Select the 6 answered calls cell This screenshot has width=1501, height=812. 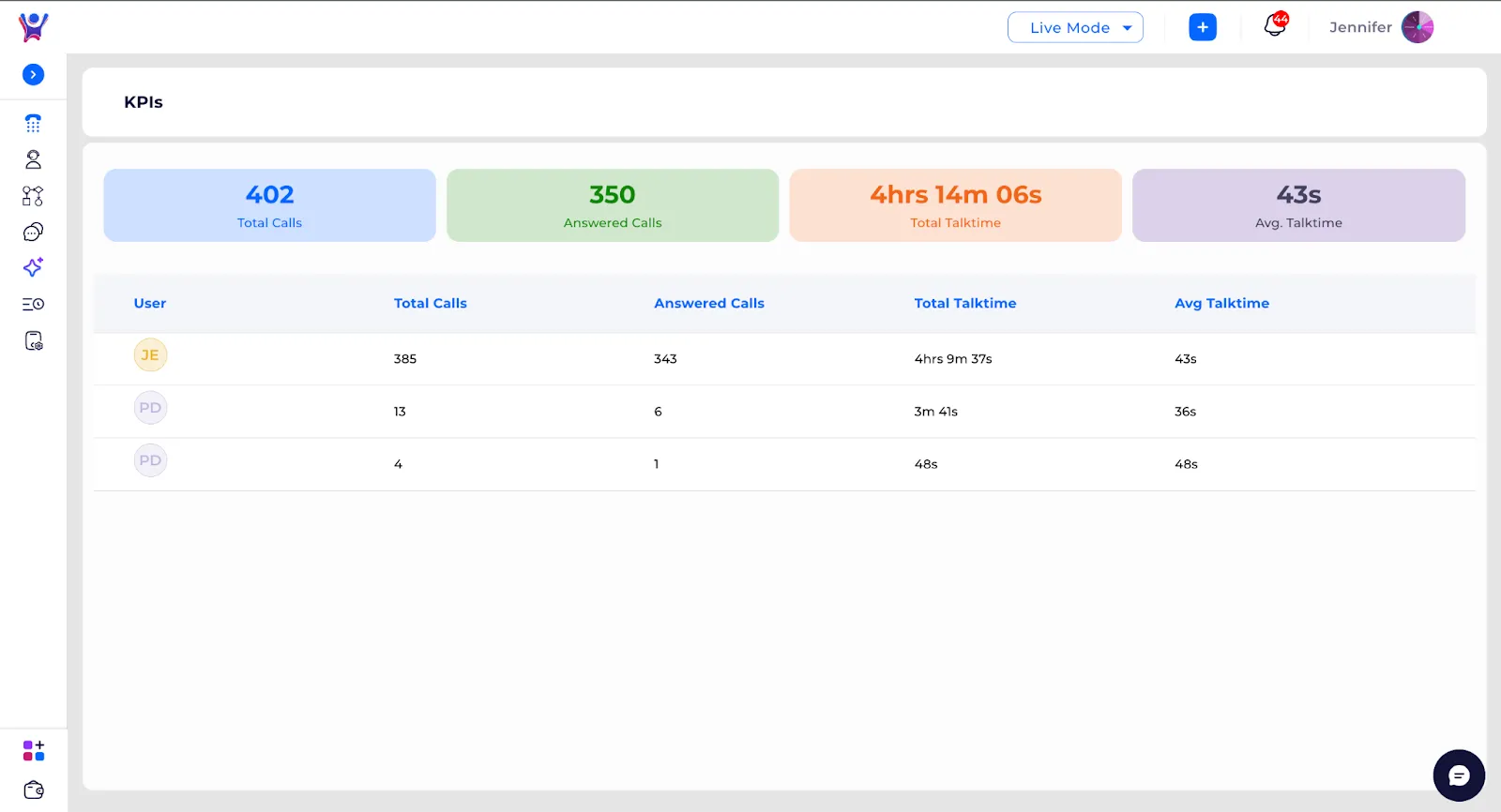tap(658, 412)
